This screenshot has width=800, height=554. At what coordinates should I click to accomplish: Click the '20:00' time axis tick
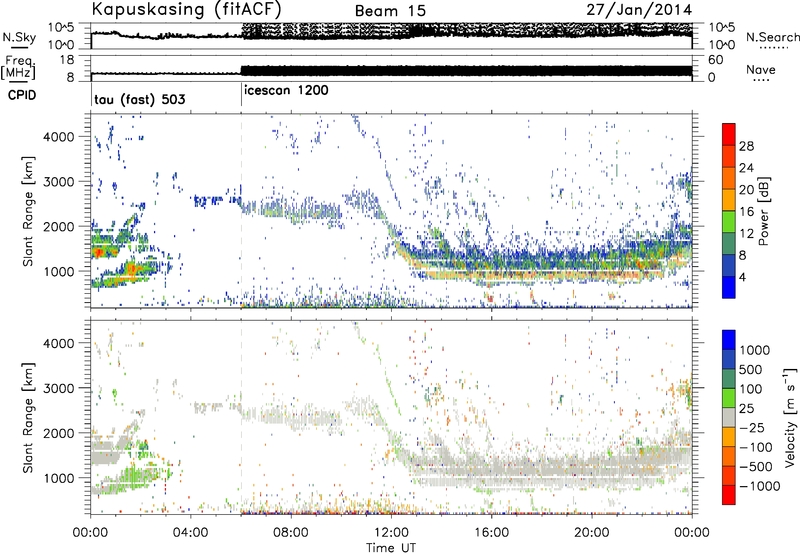592,533
